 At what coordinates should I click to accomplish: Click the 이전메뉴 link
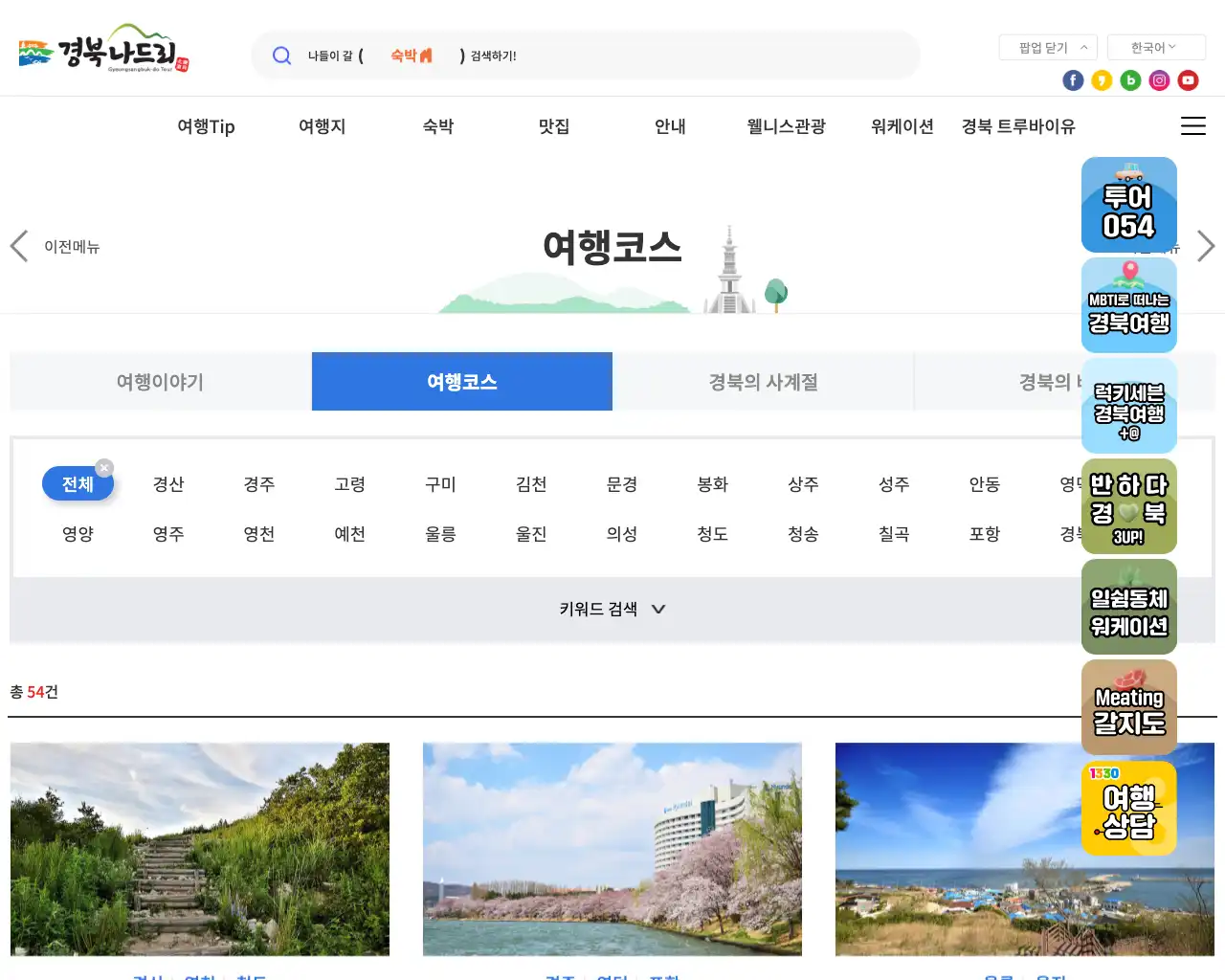[72, 247]
